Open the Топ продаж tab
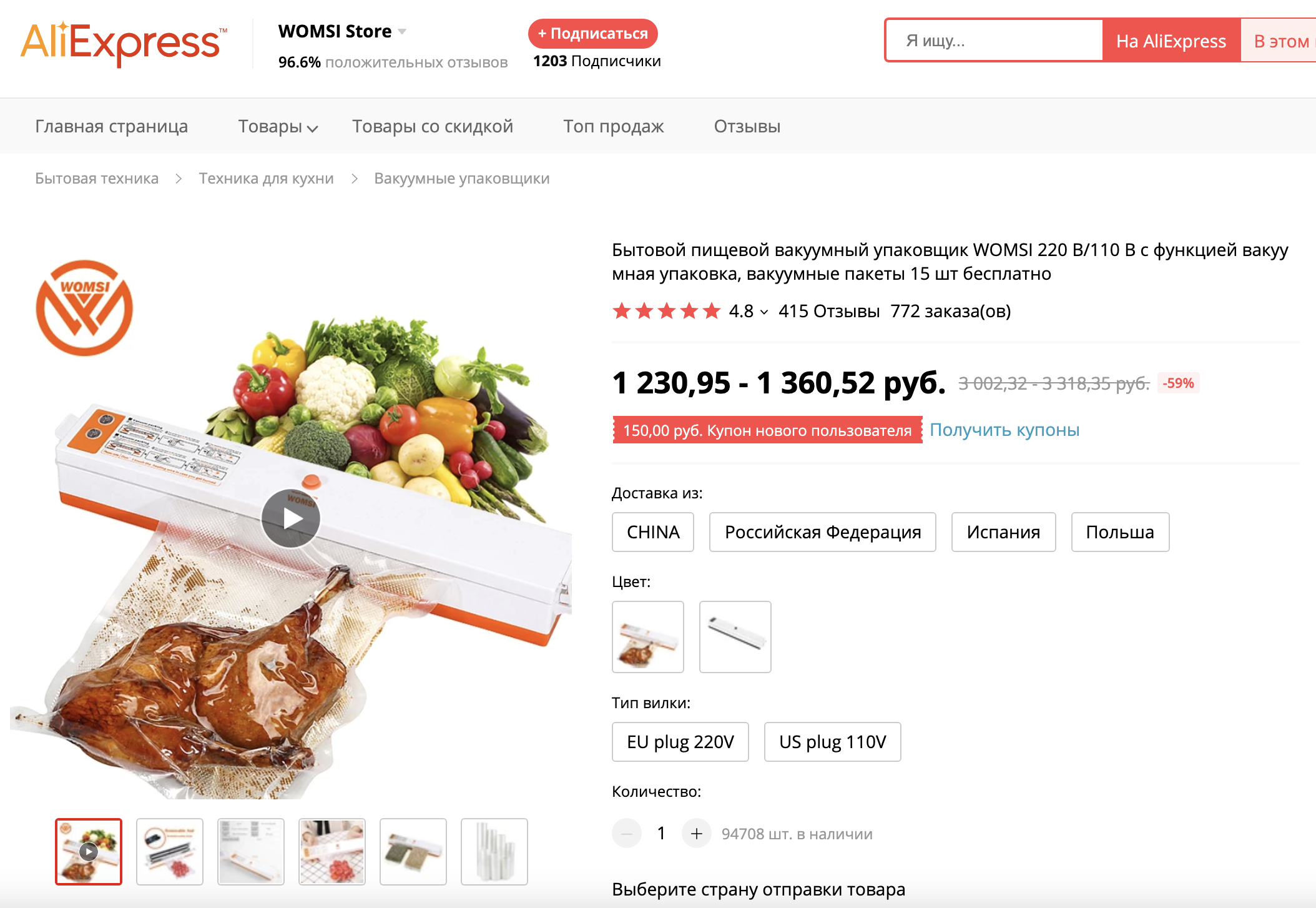 pyautogui.click(x=613, y=127)
